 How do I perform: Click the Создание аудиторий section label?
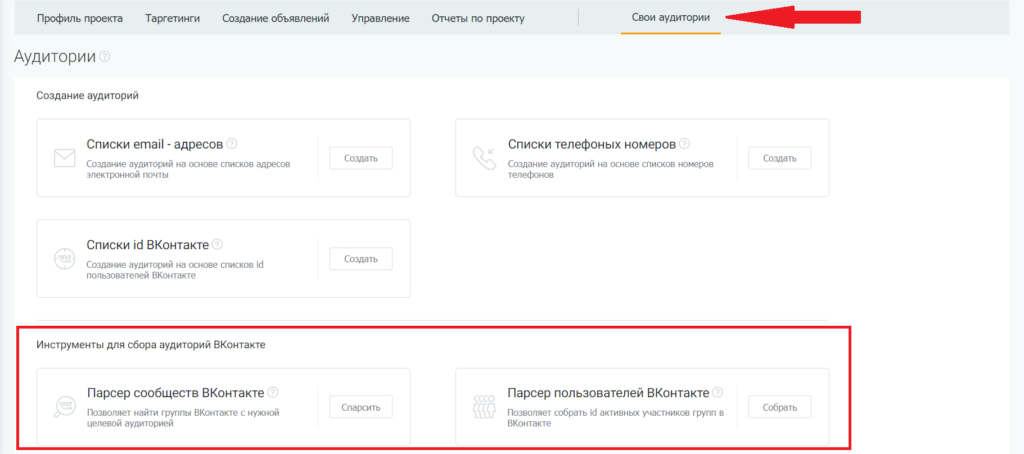(x=88, y=96)
